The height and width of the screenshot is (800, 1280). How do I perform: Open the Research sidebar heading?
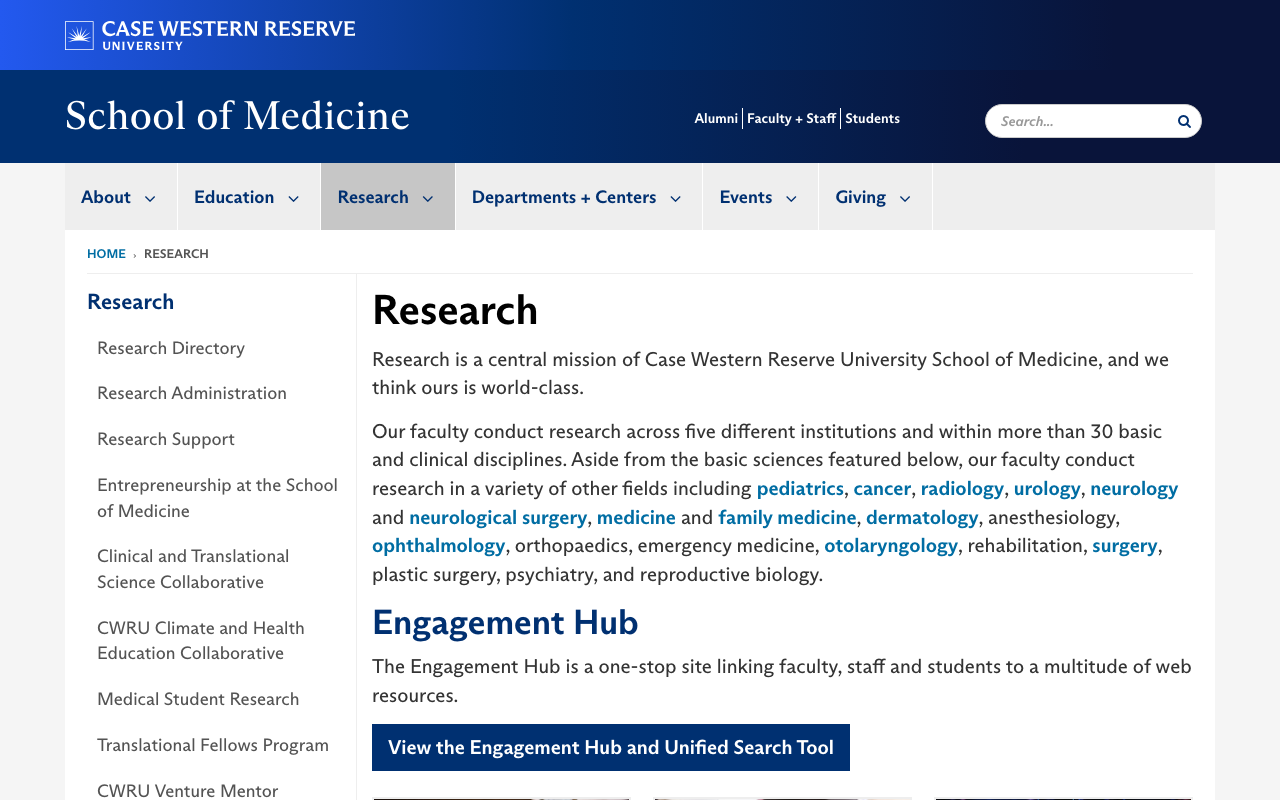[x=130, y=301]
